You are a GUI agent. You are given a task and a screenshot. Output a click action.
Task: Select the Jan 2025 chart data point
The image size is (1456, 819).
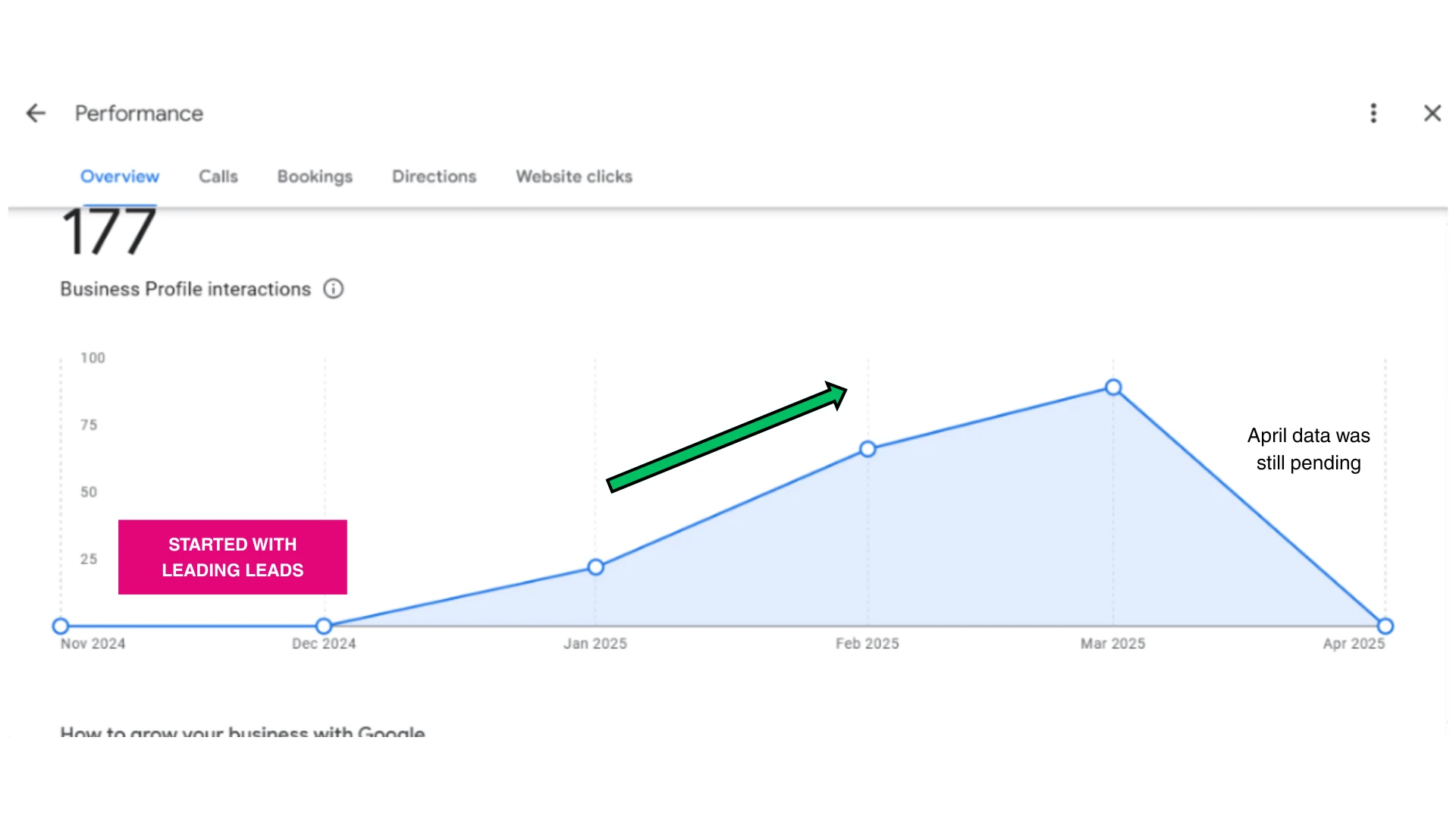(x=596, y=567)
